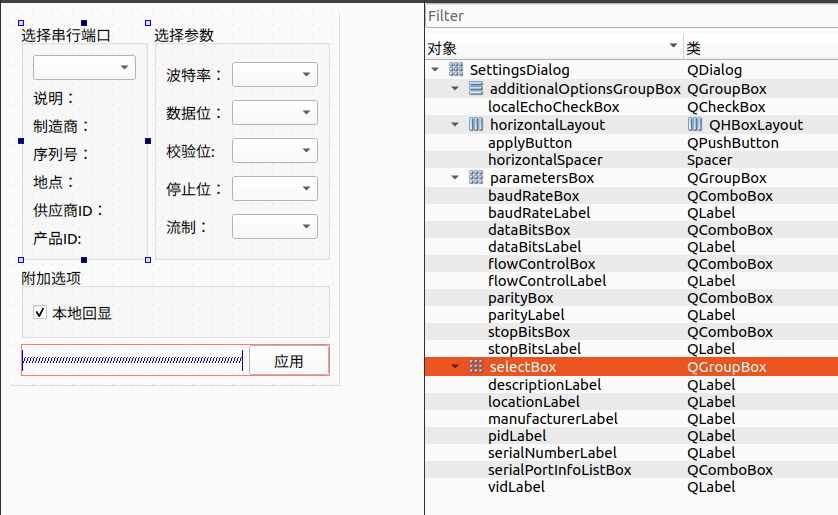838x515 pixels.
Task: Click the 选择参数 group box title
Action: click(184, 35)
